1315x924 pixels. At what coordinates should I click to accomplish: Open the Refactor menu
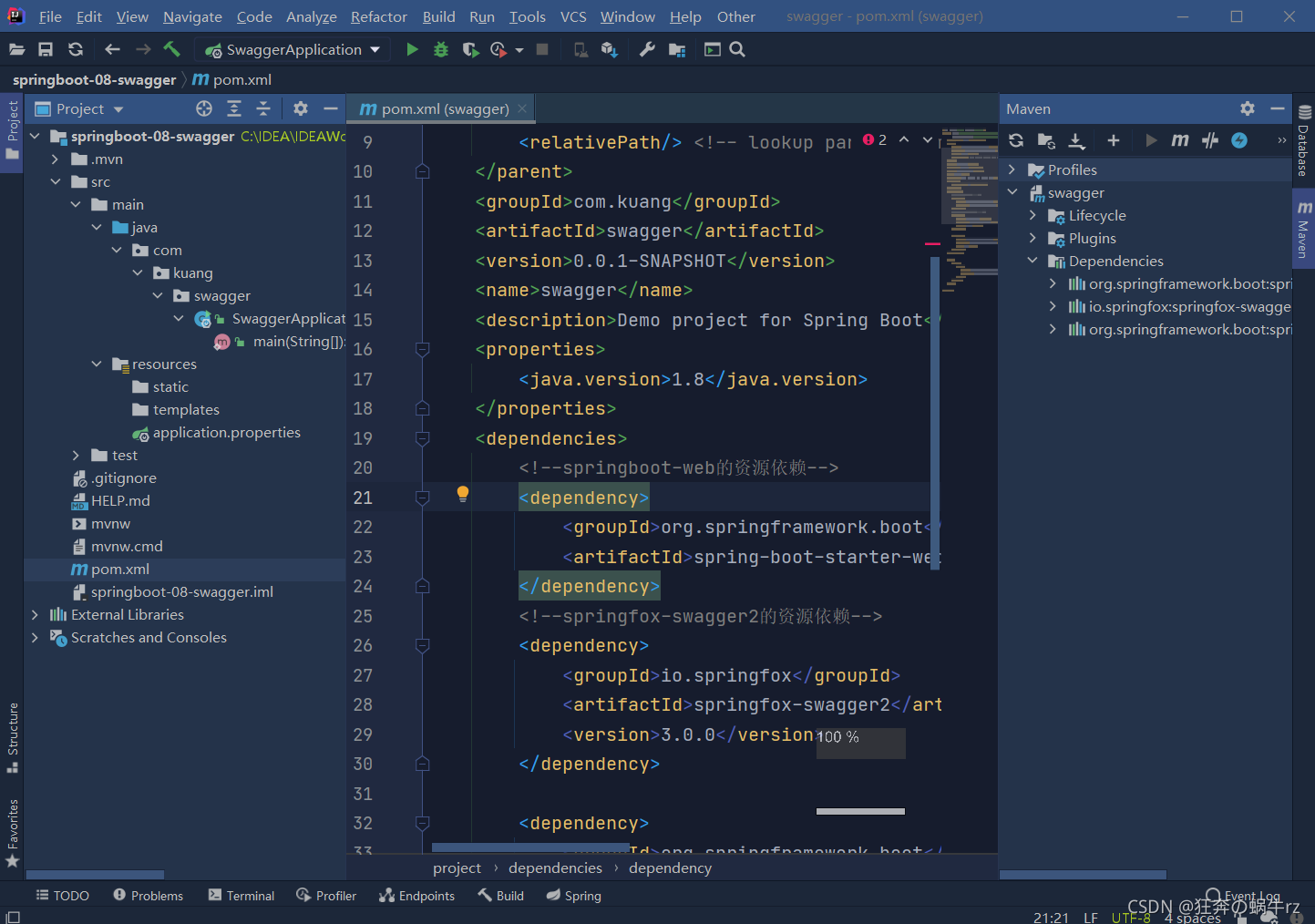(x=379, y=16)
